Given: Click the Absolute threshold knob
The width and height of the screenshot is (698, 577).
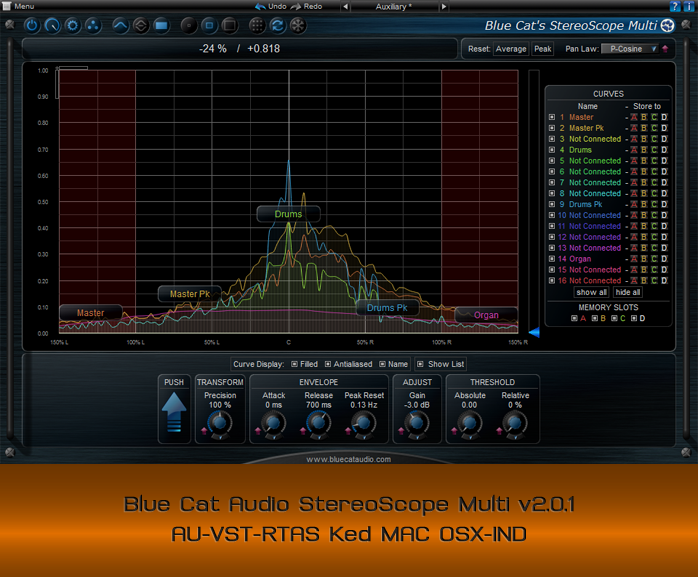Looking at the screenshot, I should tap(470, 423).
